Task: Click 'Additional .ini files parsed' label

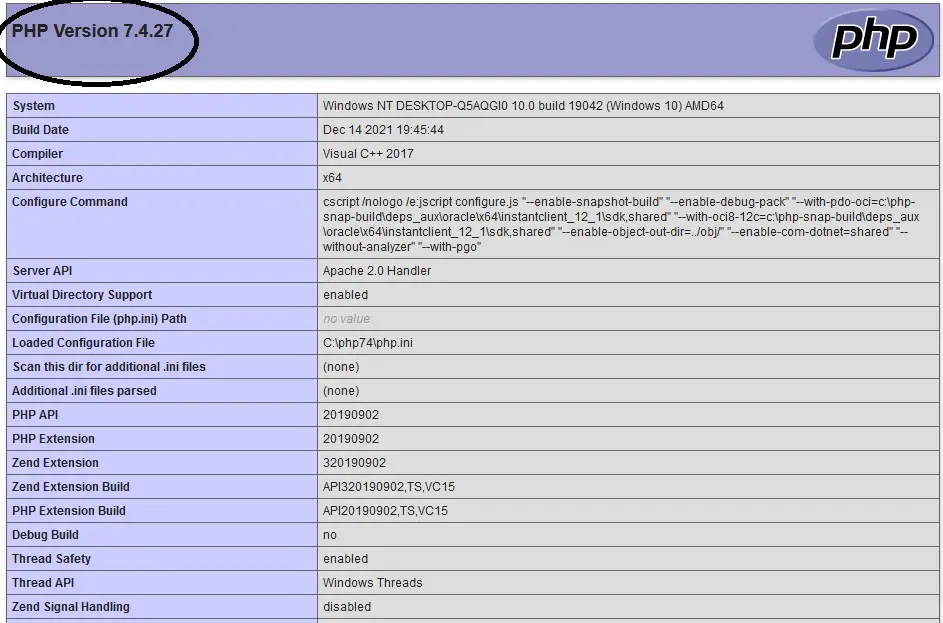Action: pos(84,391)
